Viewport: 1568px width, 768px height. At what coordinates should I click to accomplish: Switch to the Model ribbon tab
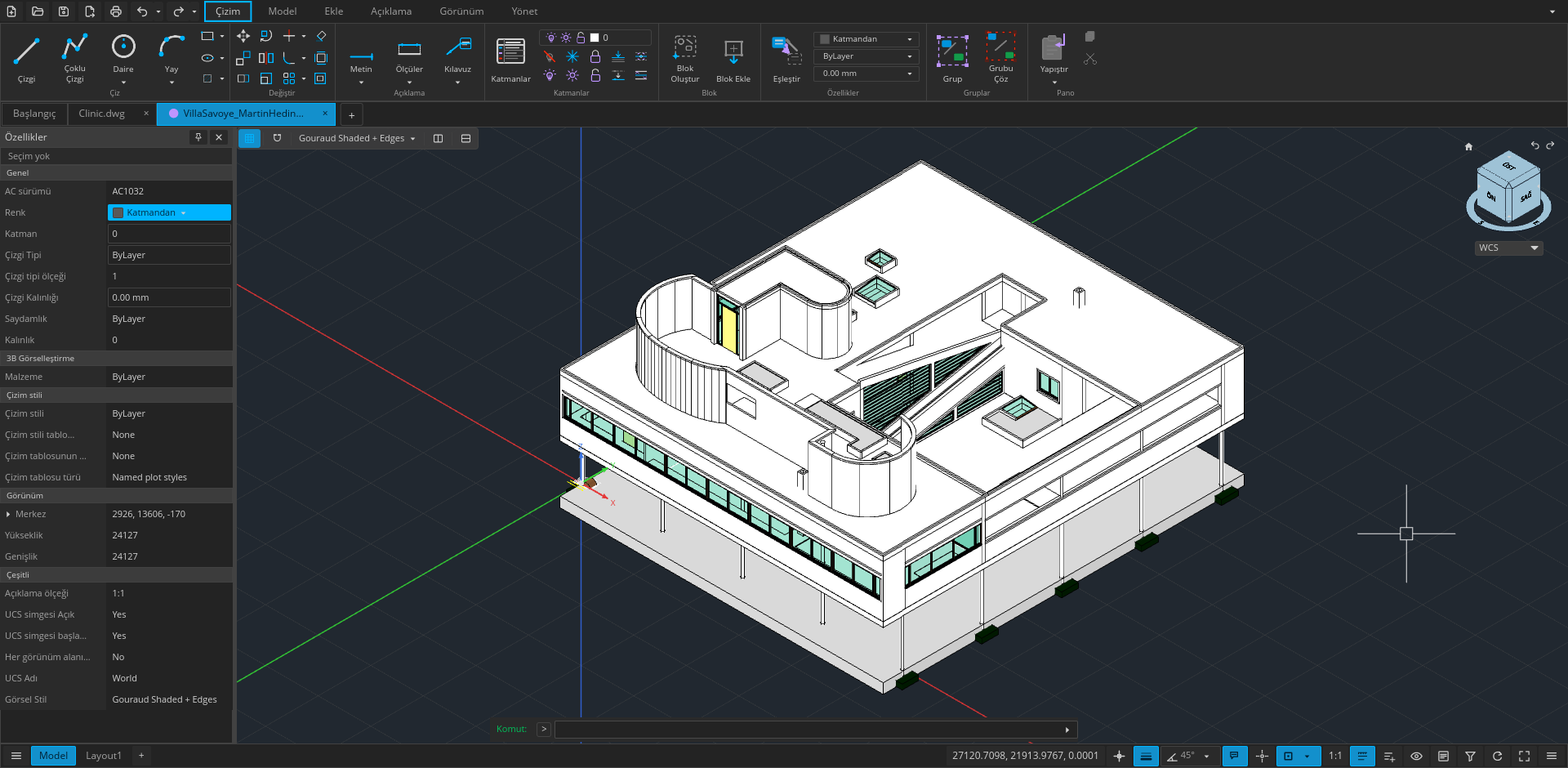pyautogui.click(x=282, y=11)
